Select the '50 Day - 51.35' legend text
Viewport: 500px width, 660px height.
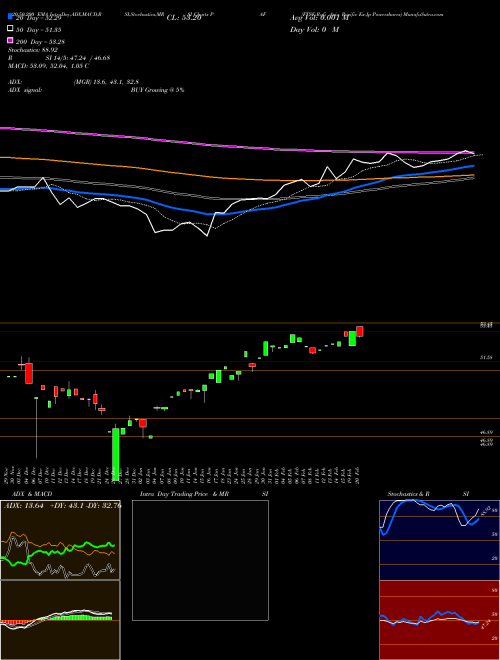[x=39, y=30]
